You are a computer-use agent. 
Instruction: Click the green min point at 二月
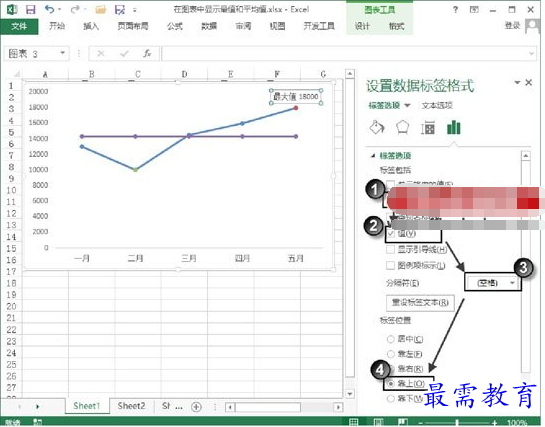pyautogui.click(x=136, y=170)
